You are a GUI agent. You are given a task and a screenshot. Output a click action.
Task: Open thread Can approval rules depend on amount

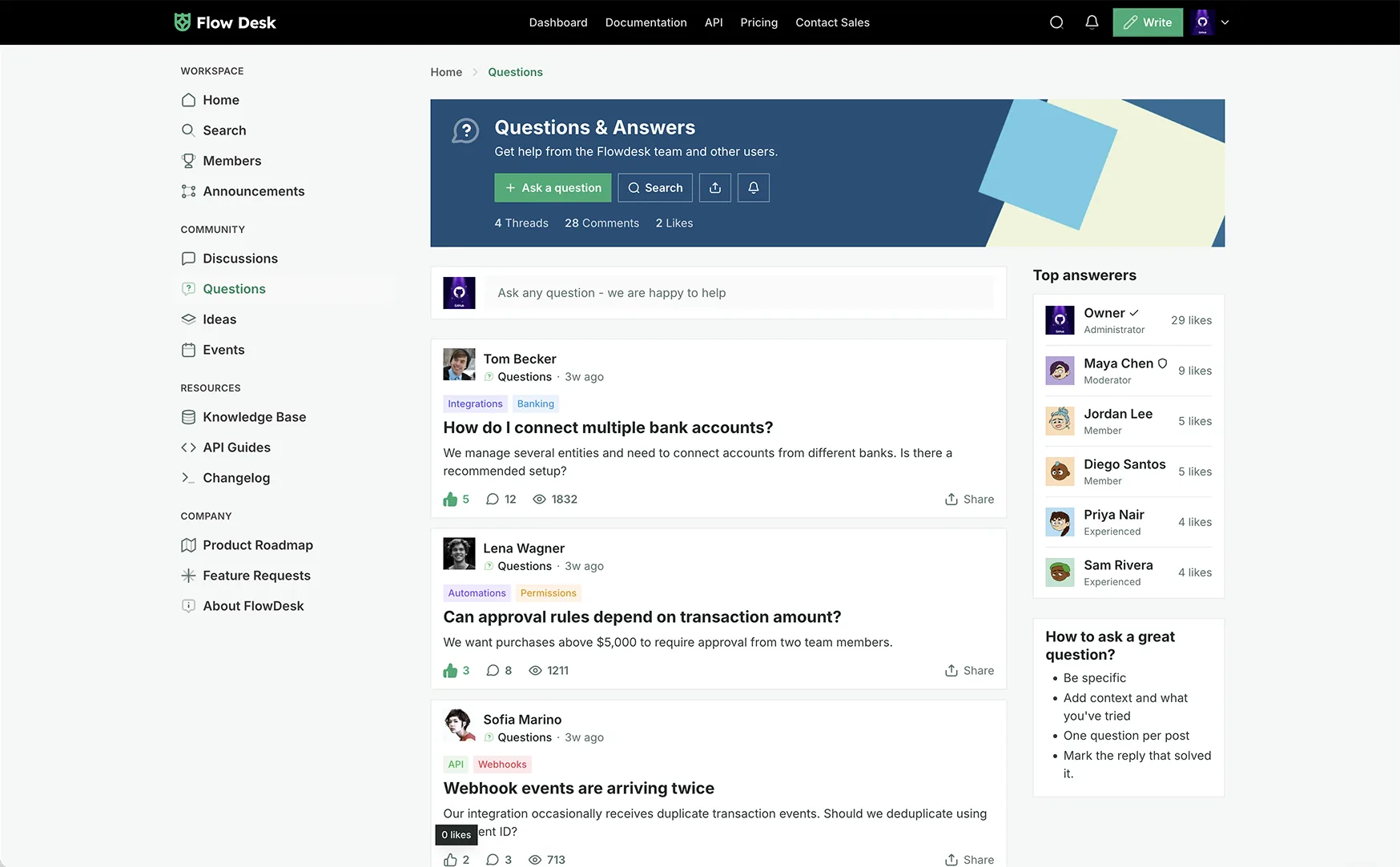click(642, 617)
